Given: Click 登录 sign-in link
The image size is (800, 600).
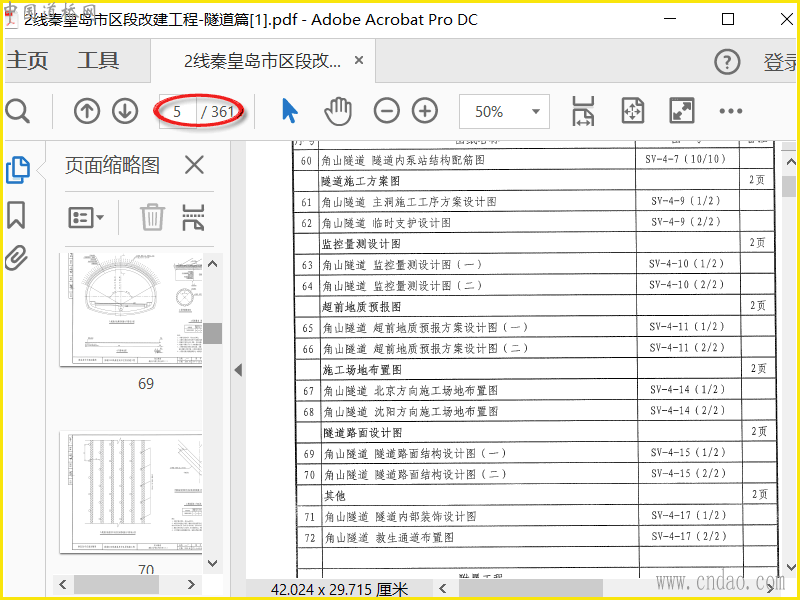Looking at the screenshot, I should click(781, 62).
